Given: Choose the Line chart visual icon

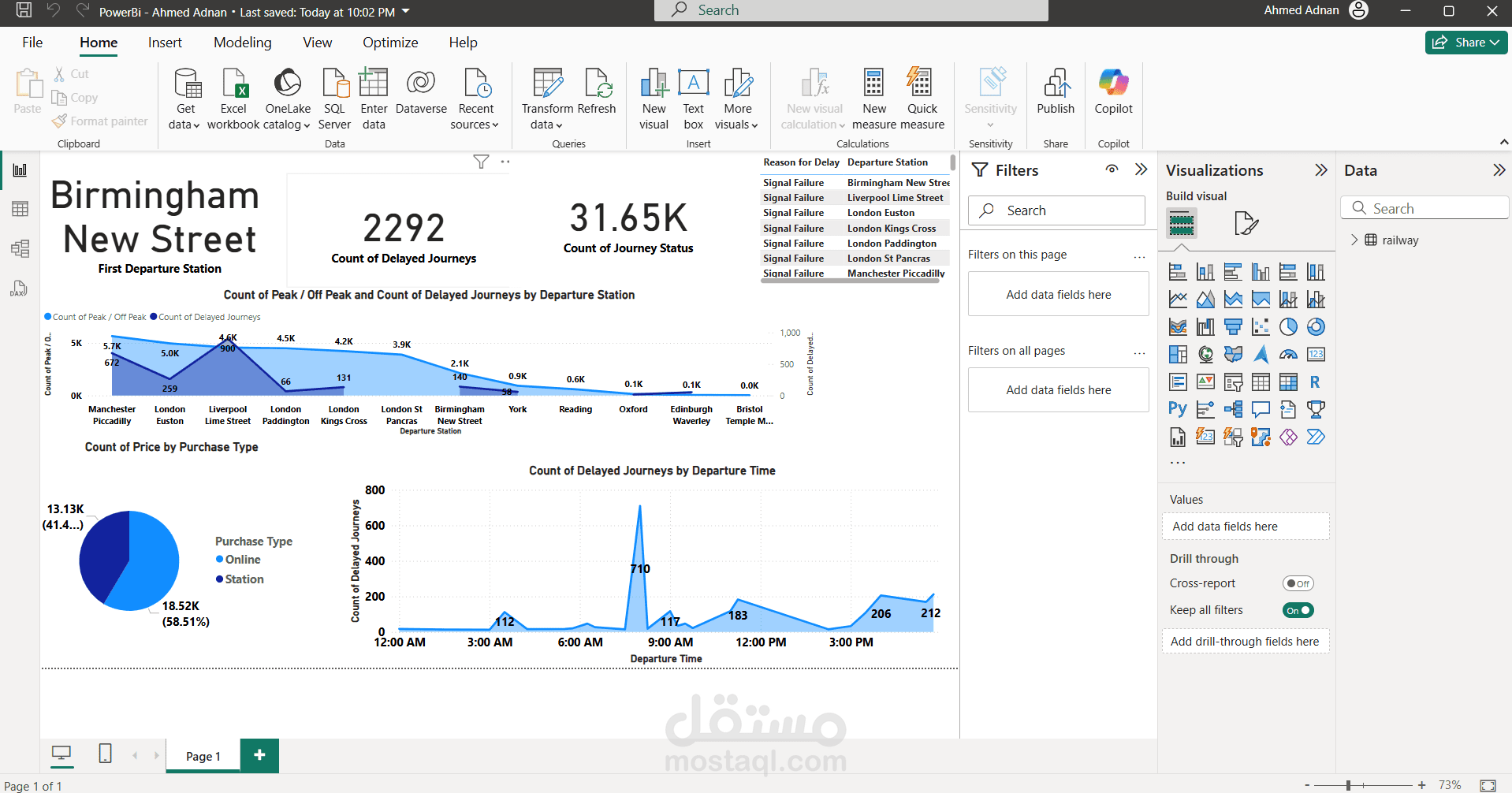Looking at the screenshot, I should click(1178, 300).
